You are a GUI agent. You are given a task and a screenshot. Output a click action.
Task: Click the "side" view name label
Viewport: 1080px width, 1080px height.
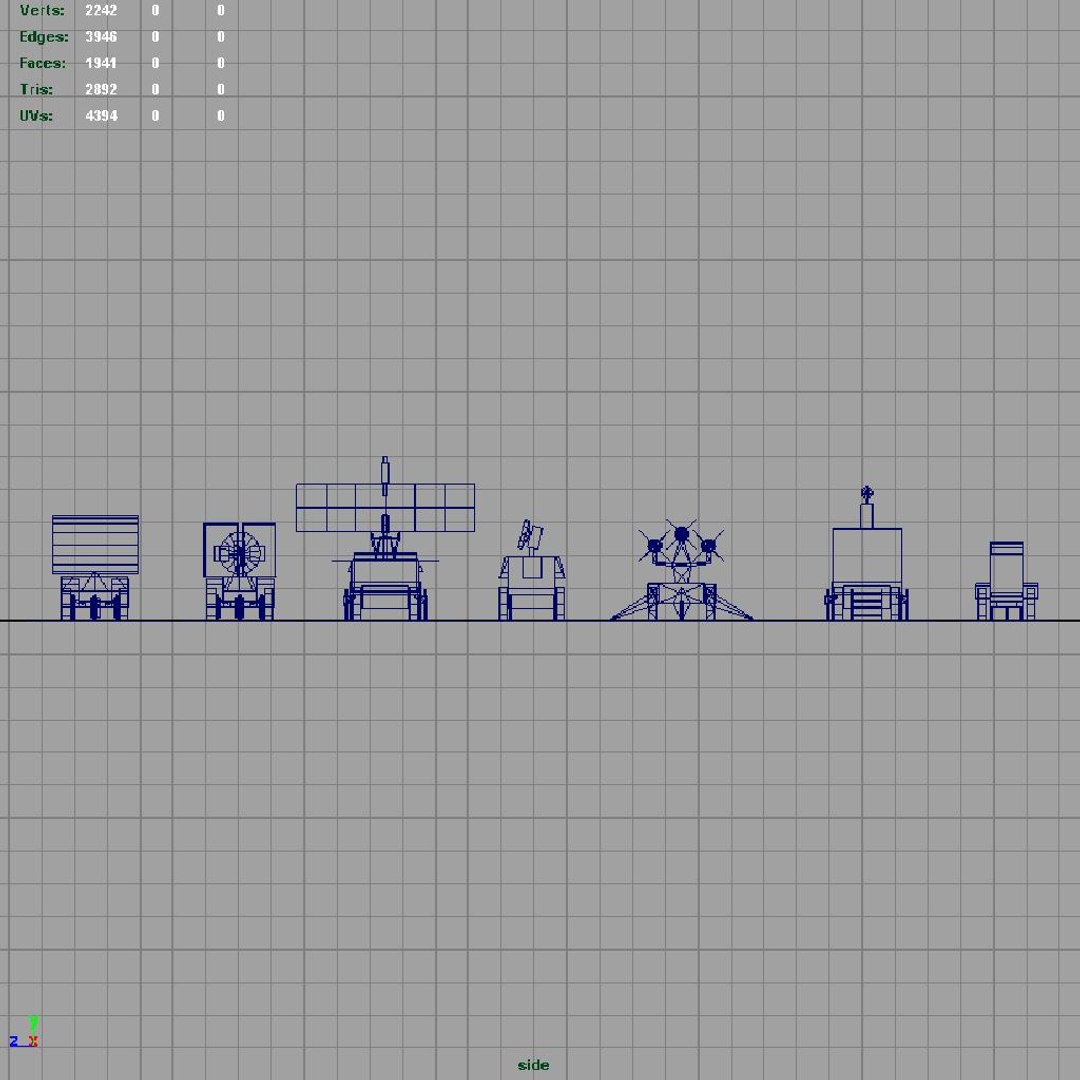point(533,1065)
